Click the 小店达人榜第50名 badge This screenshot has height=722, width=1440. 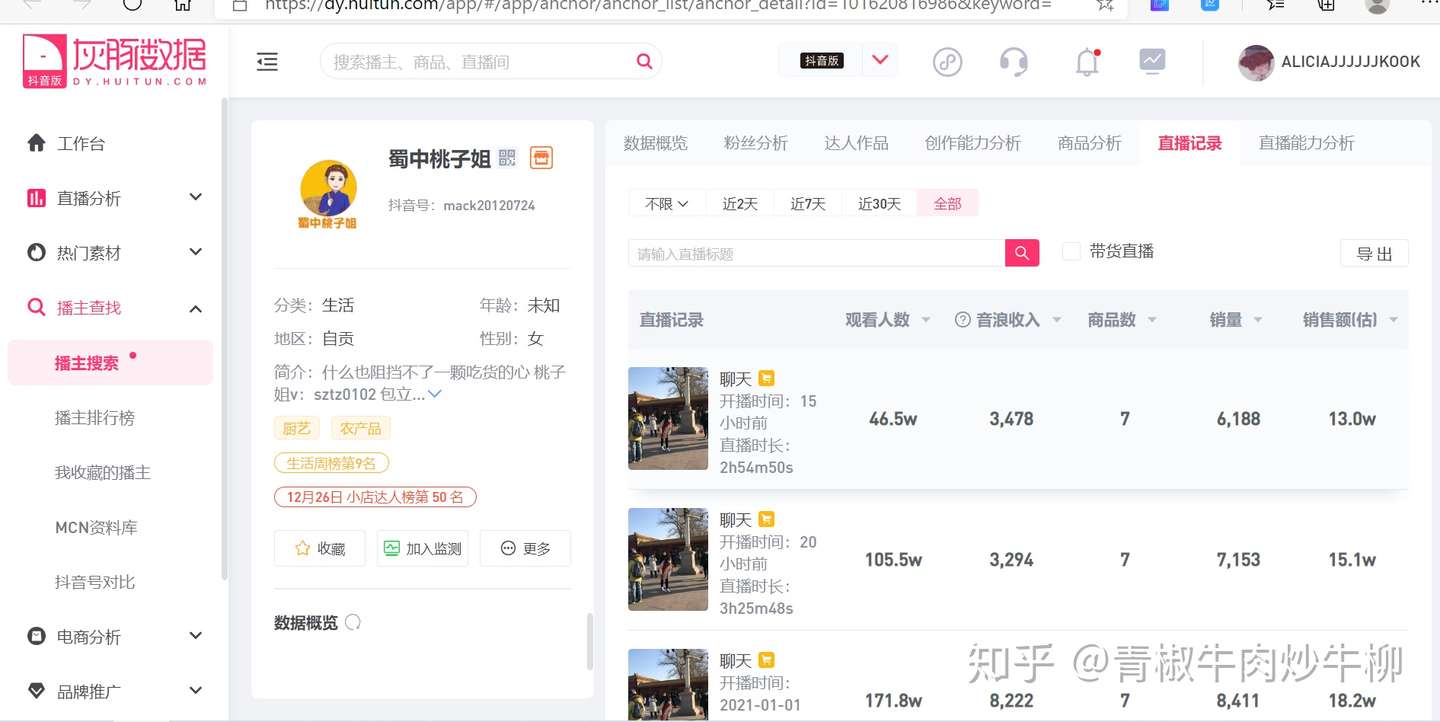click(375, 497)
